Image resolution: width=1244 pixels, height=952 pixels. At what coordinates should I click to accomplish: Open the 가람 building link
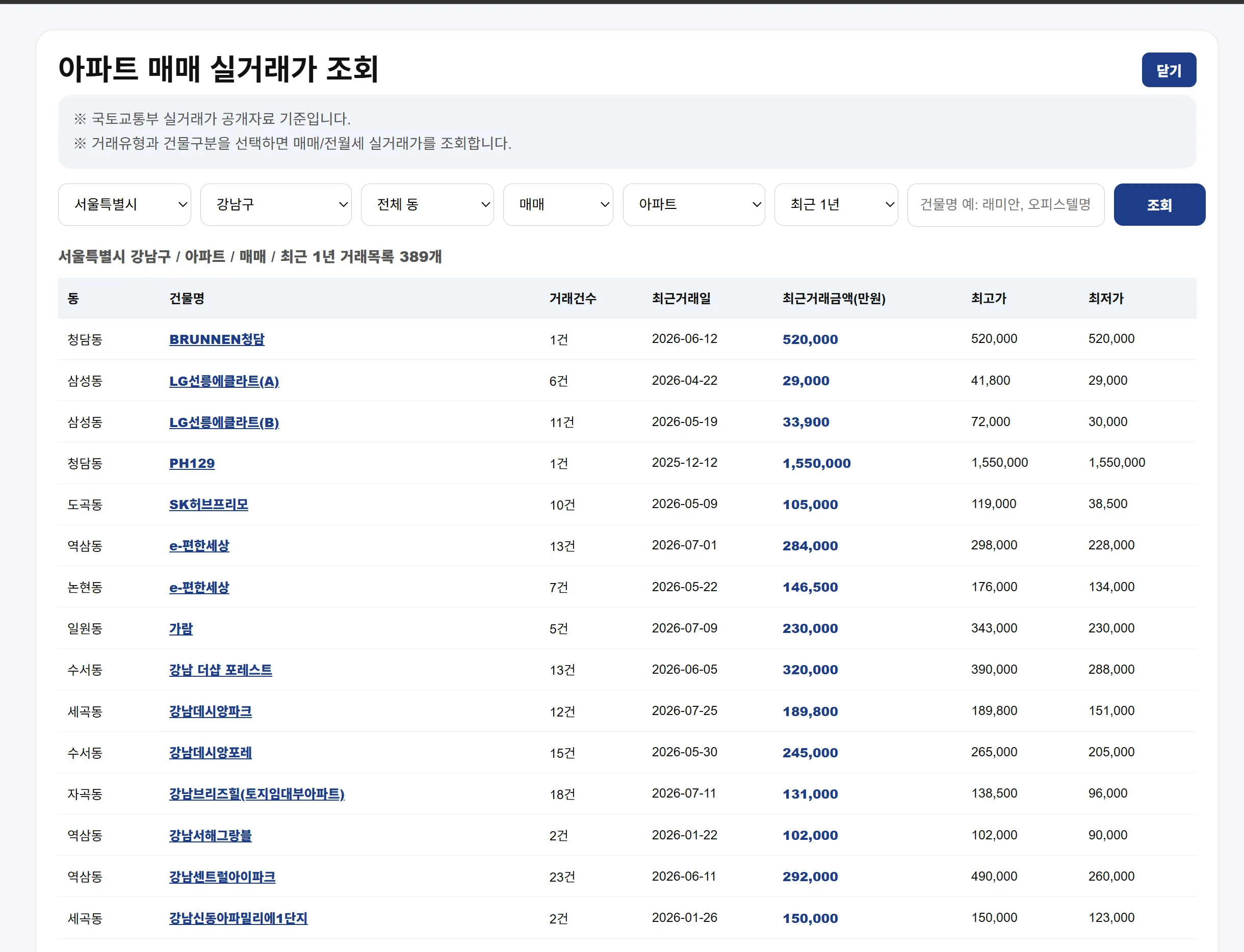pos(181,628)
